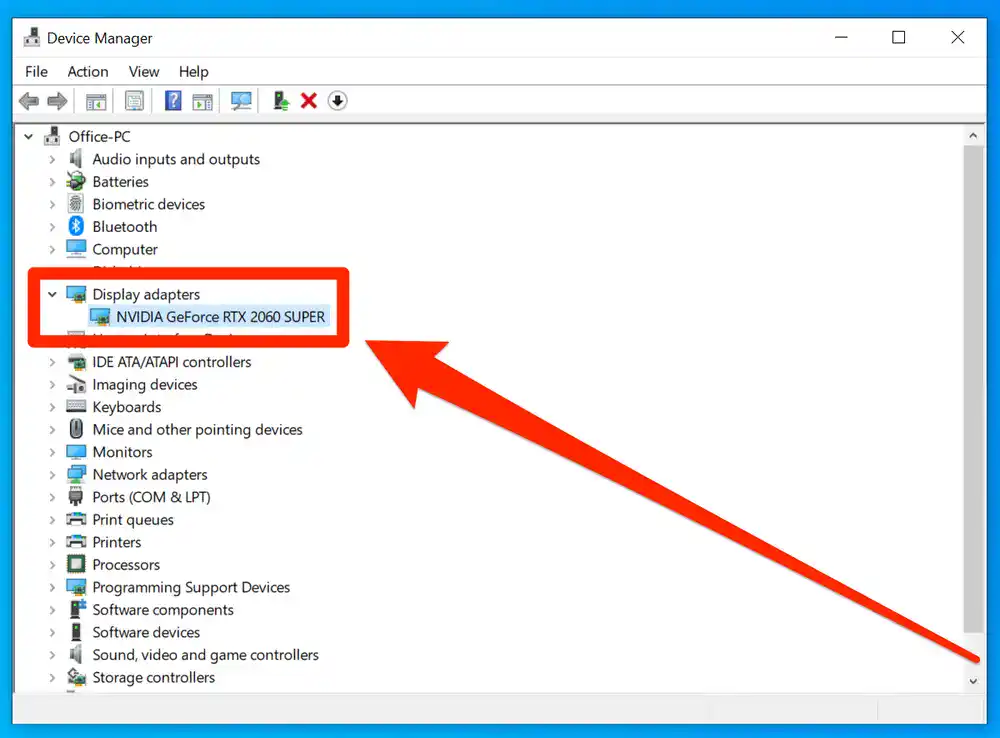Open Properties toolbar icon

(x=134, y=101)
